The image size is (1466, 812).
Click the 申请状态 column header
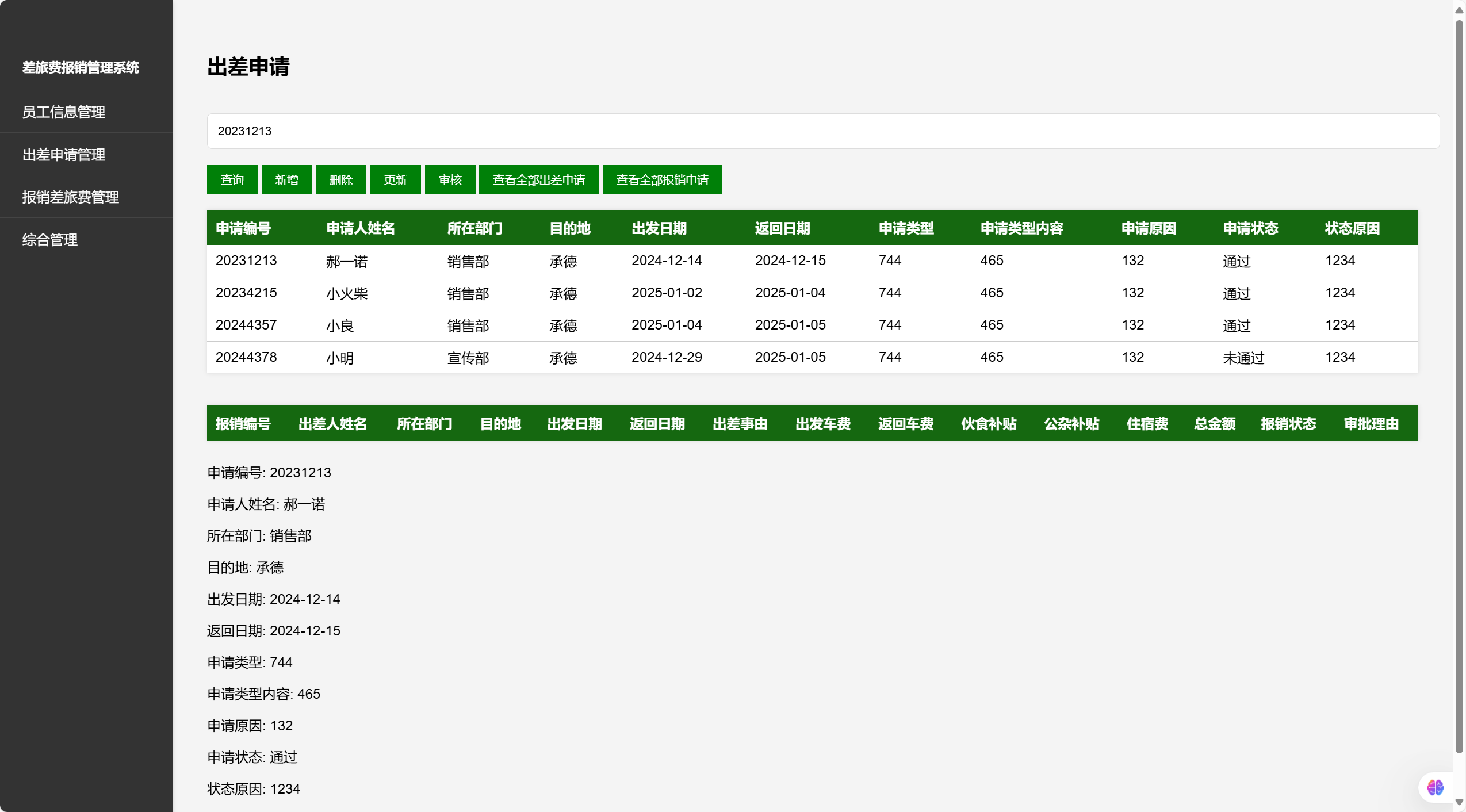[x=1250, y=228]
